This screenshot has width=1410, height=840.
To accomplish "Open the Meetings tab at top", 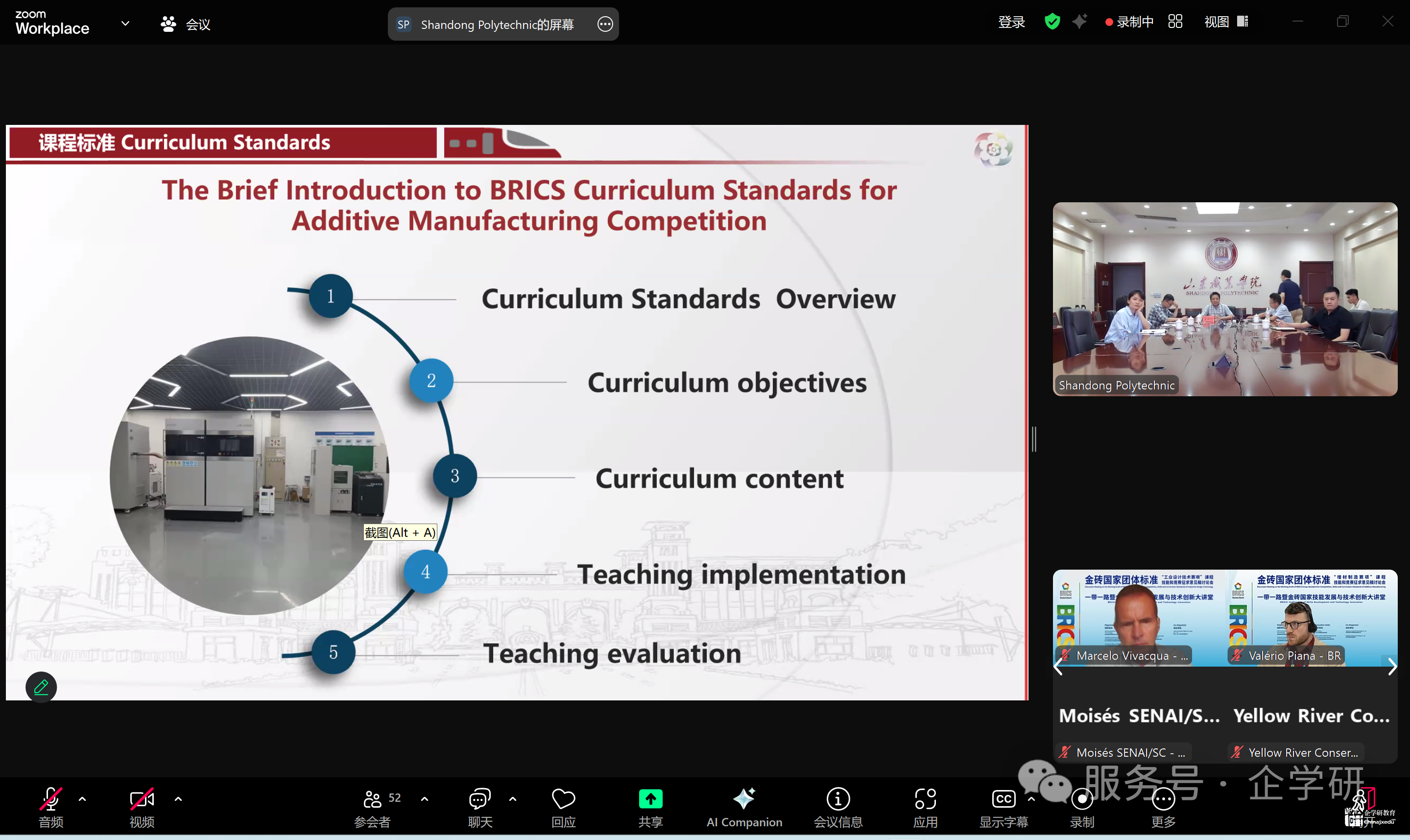I will point(186,24).
